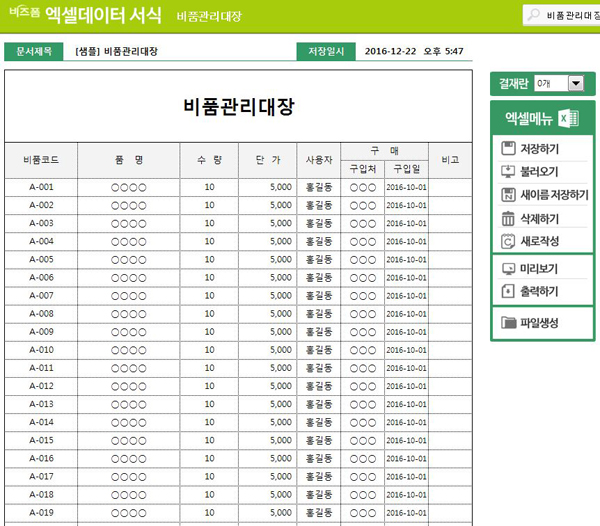Screen dimensions: 600x526
Task: Click the 삭제하기 trash icon
Action: [508, 218]
